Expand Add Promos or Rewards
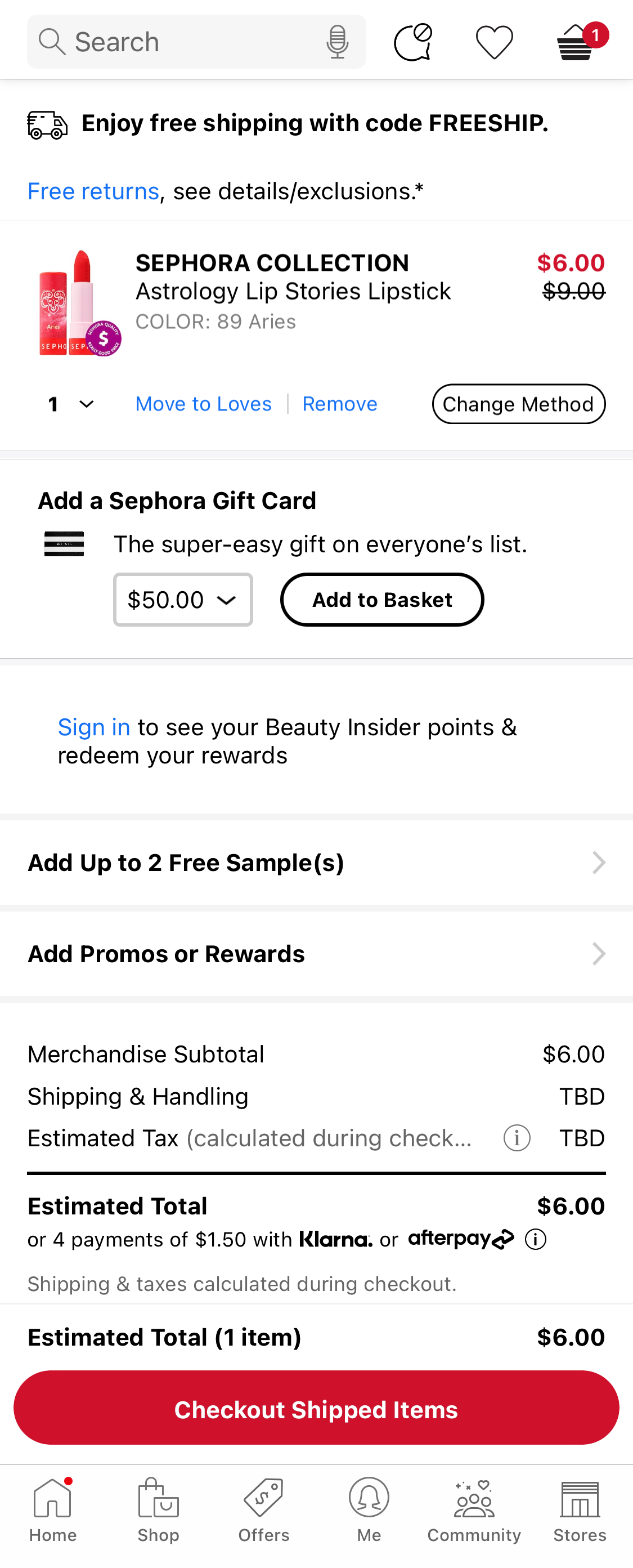The image size is (633, 1568). [316, 954]
